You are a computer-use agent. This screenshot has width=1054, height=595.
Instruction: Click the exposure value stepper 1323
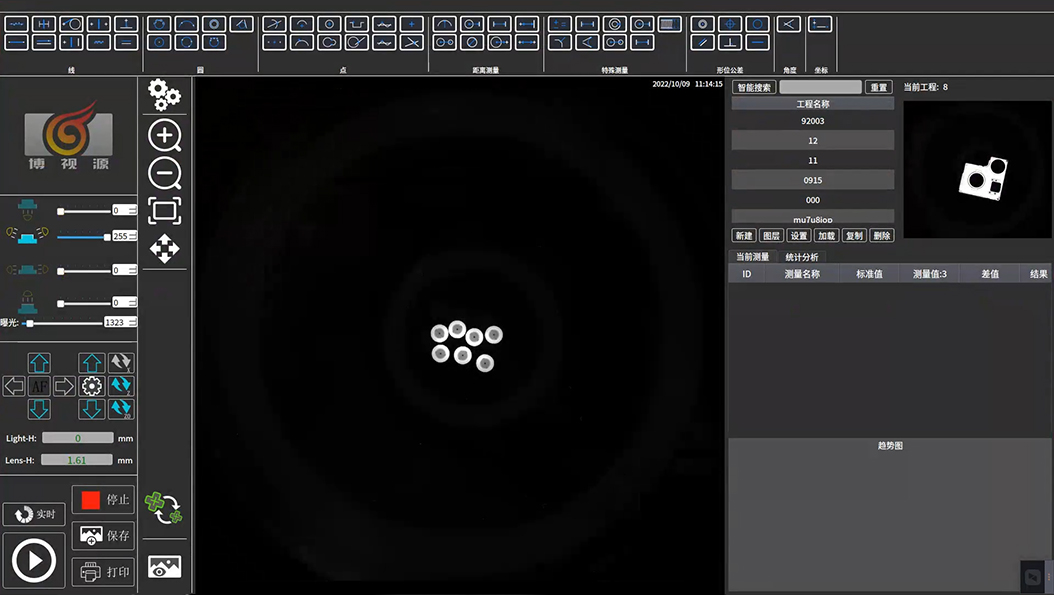pos(120,323)
